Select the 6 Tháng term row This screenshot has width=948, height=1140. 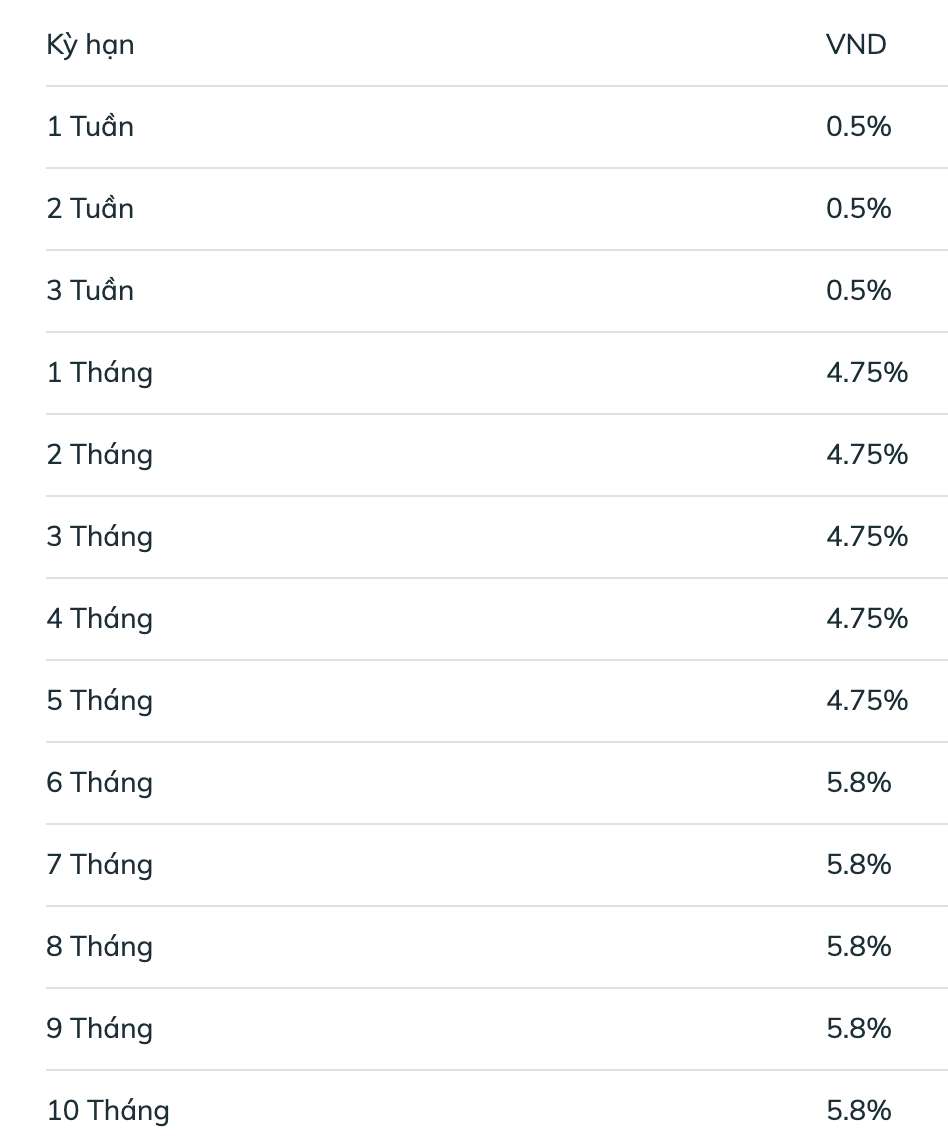tap(99, 783)
